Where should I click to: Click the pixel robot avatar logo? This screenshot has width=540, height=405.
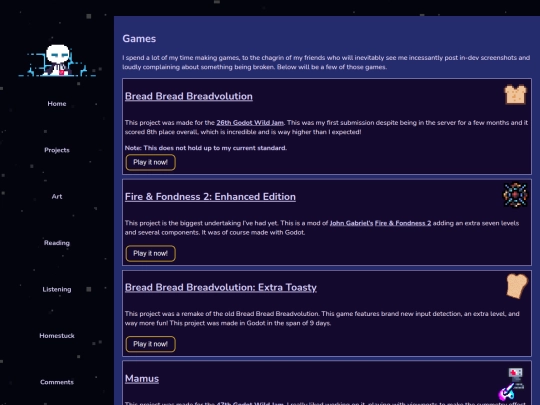(x=57, y=60)
